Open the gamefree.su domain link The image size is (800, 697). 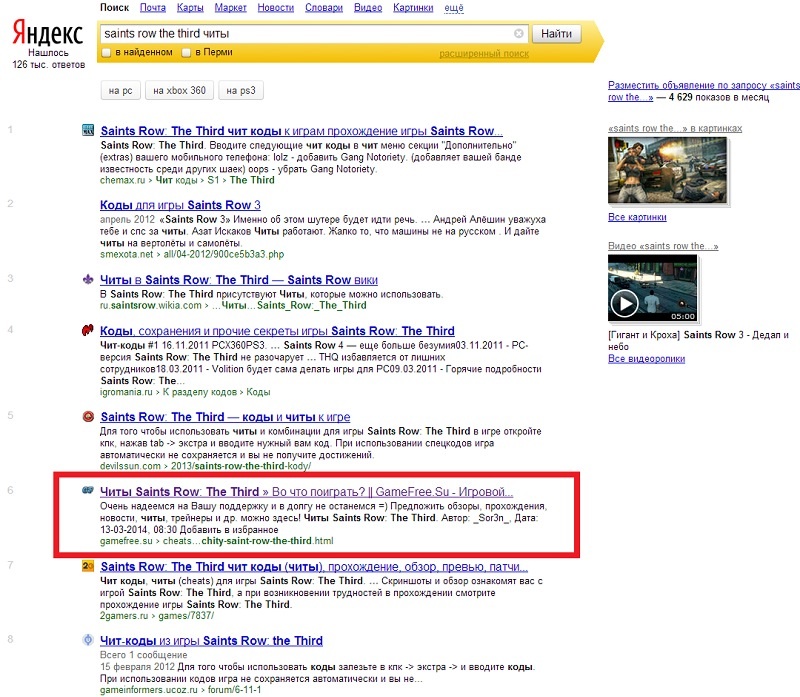point(126,540)
